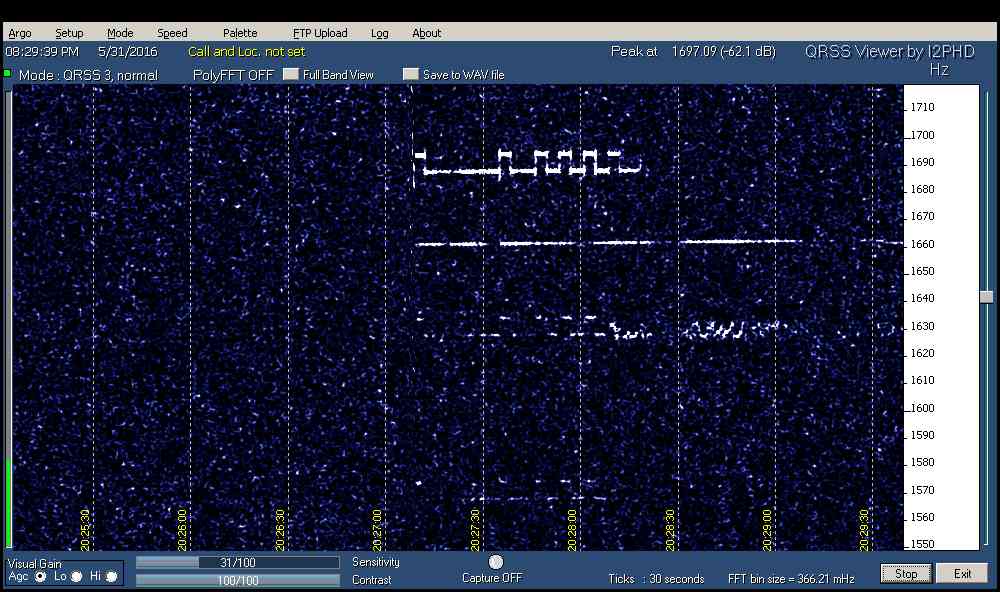The height and width of the screenshot is (592, 1000).
Task: Click the 1550 Hz scale label
Action: 922,544
